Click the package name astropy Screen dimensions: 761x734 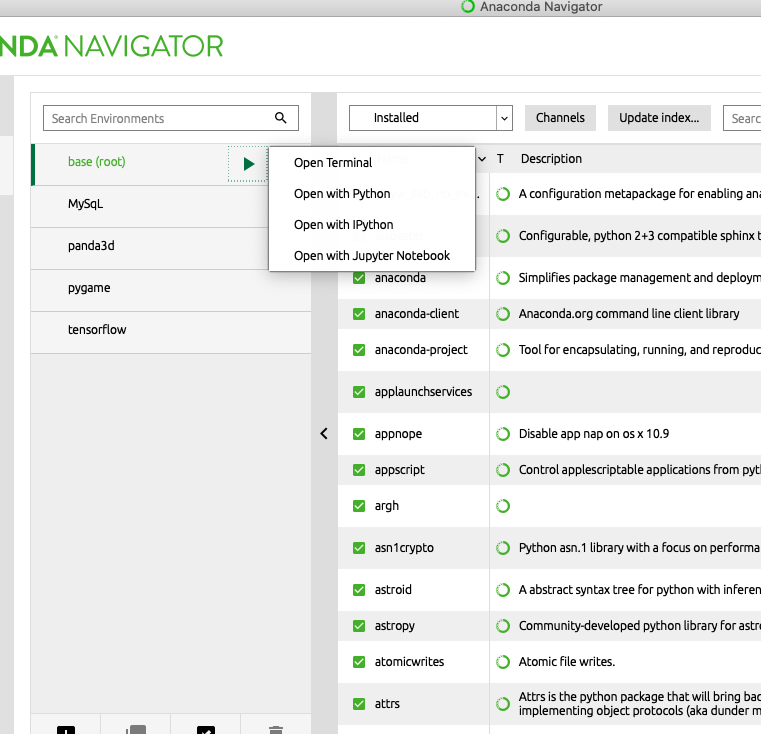[395, 626]
